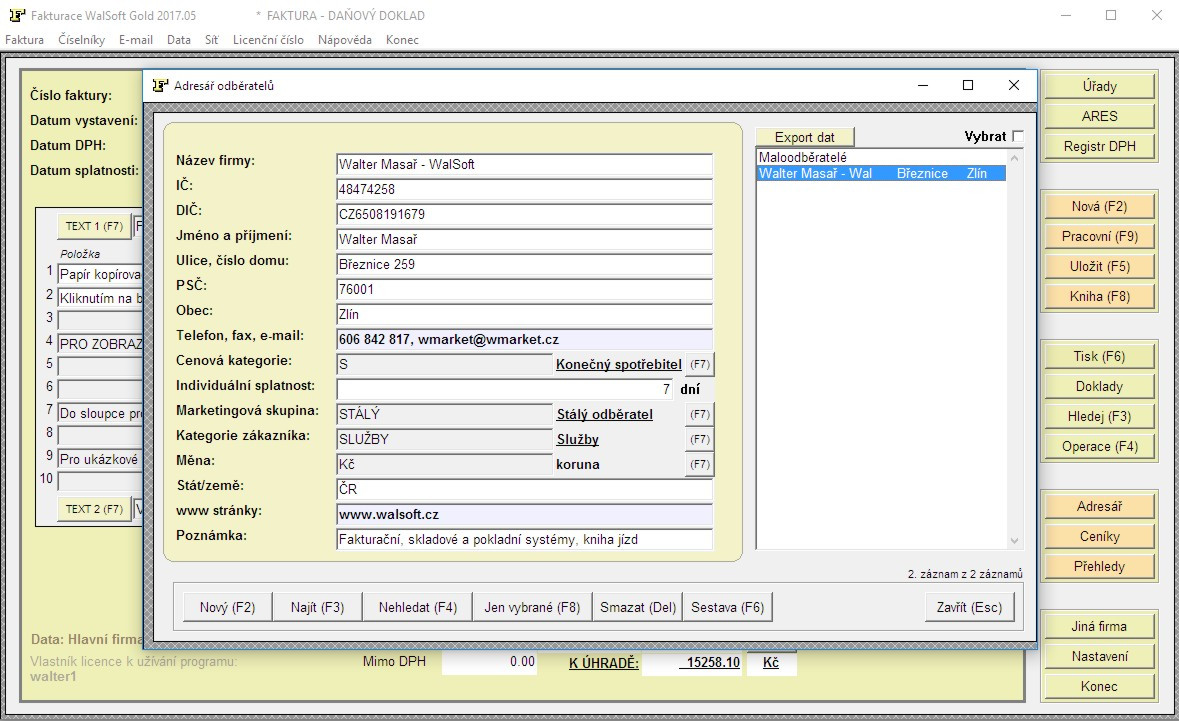Click the Export dat button

805,137
